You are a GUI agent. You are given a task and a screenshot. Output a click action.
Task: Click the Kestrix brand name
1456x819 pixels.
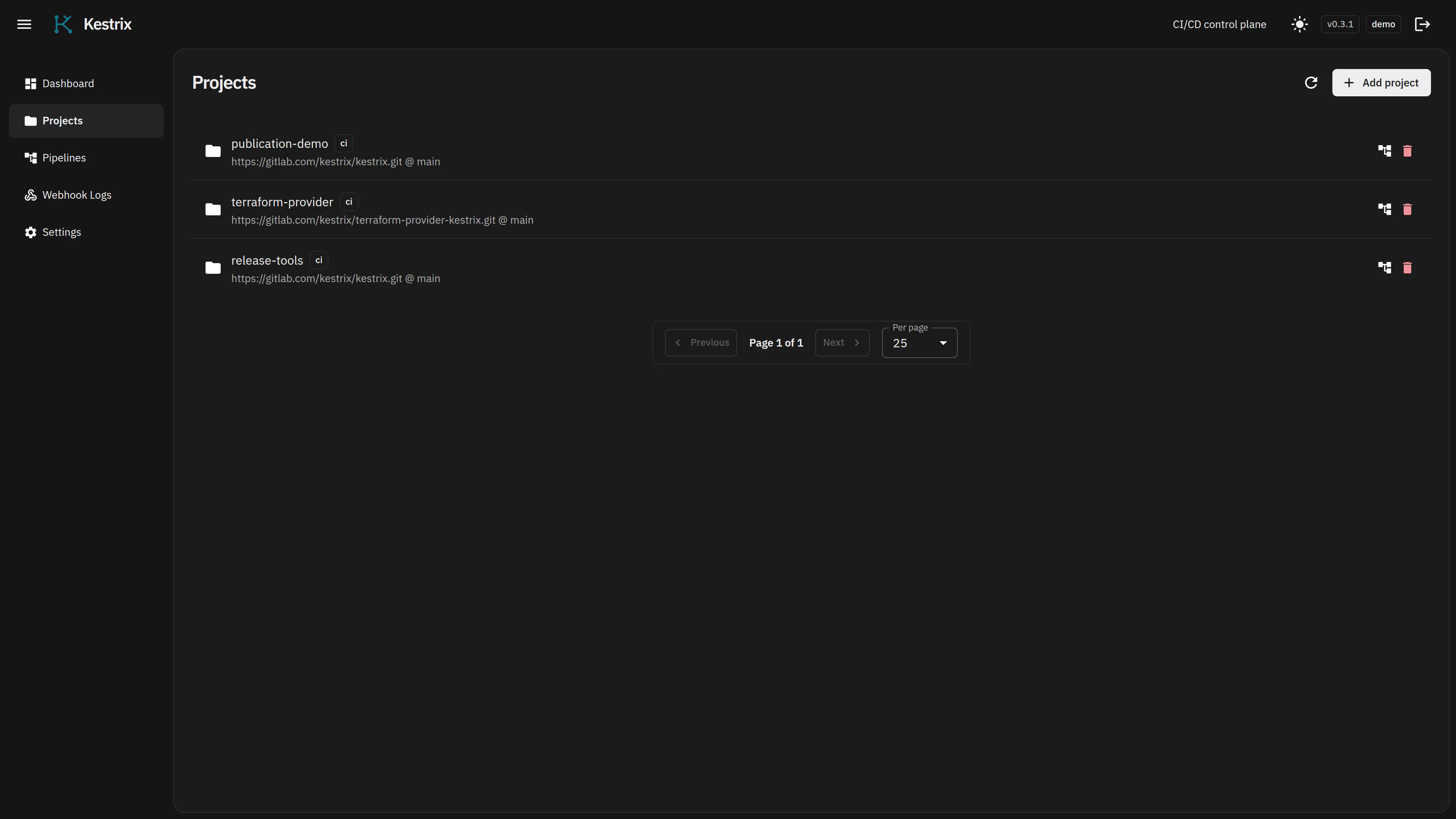[107, 24]
